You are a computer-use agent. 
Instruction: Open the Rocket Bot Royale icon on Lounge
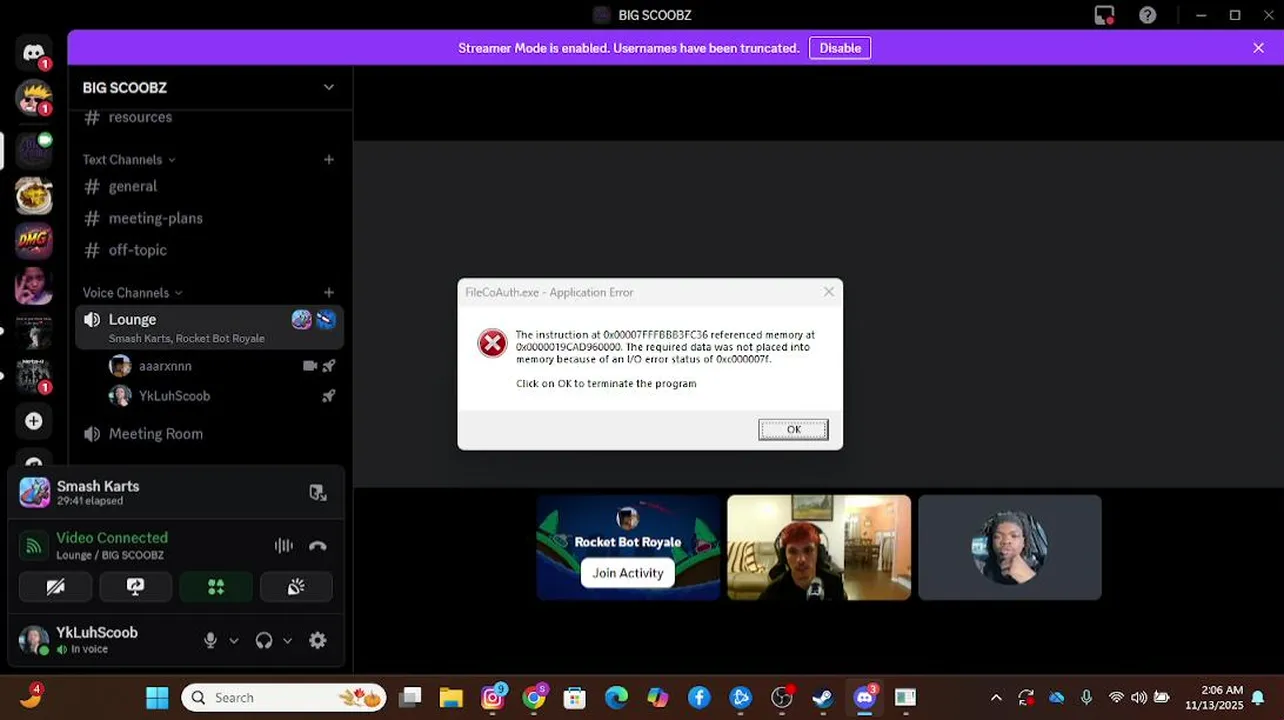click(x=326, y=319)
